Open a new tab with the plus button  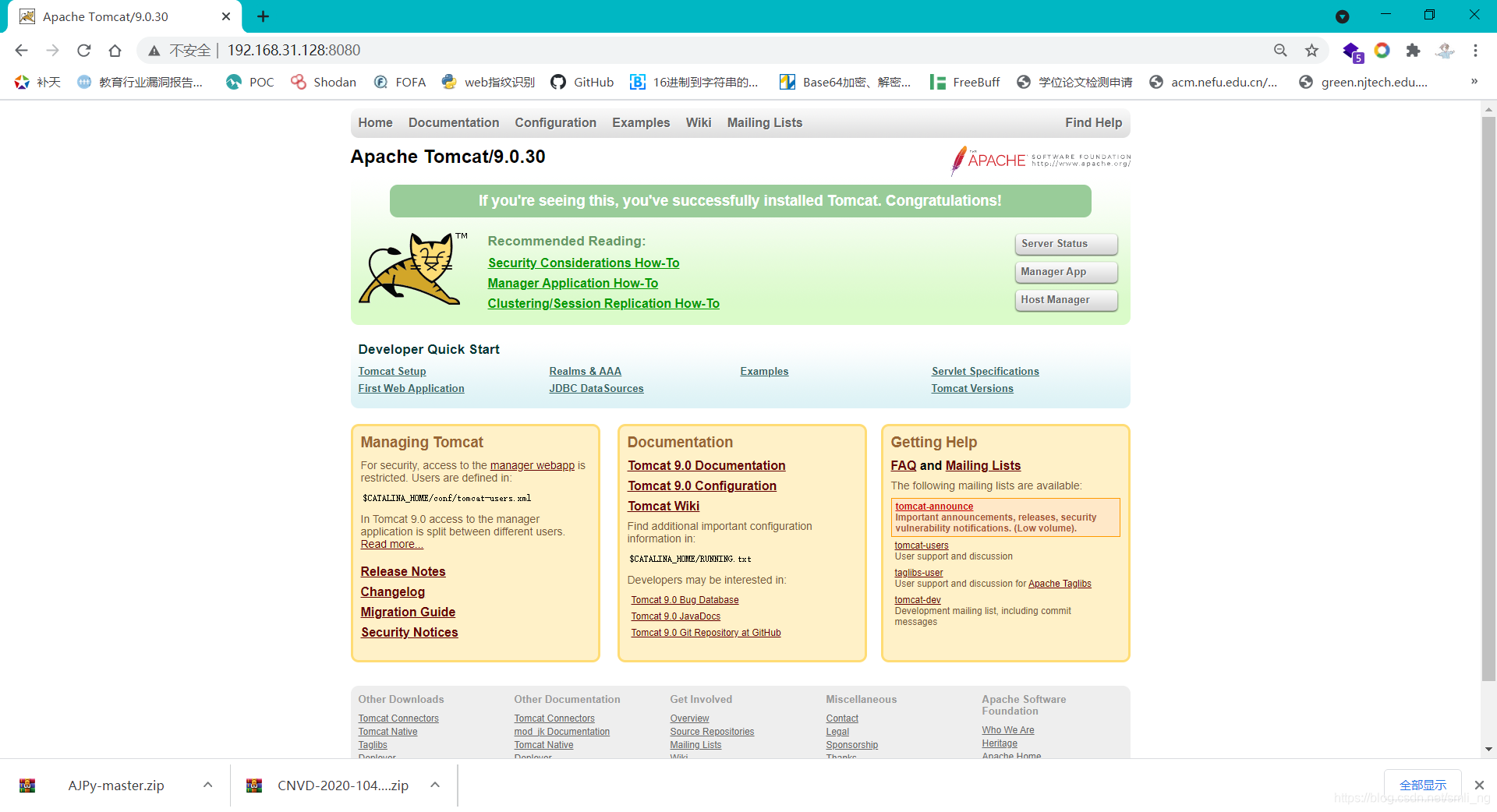264,16
